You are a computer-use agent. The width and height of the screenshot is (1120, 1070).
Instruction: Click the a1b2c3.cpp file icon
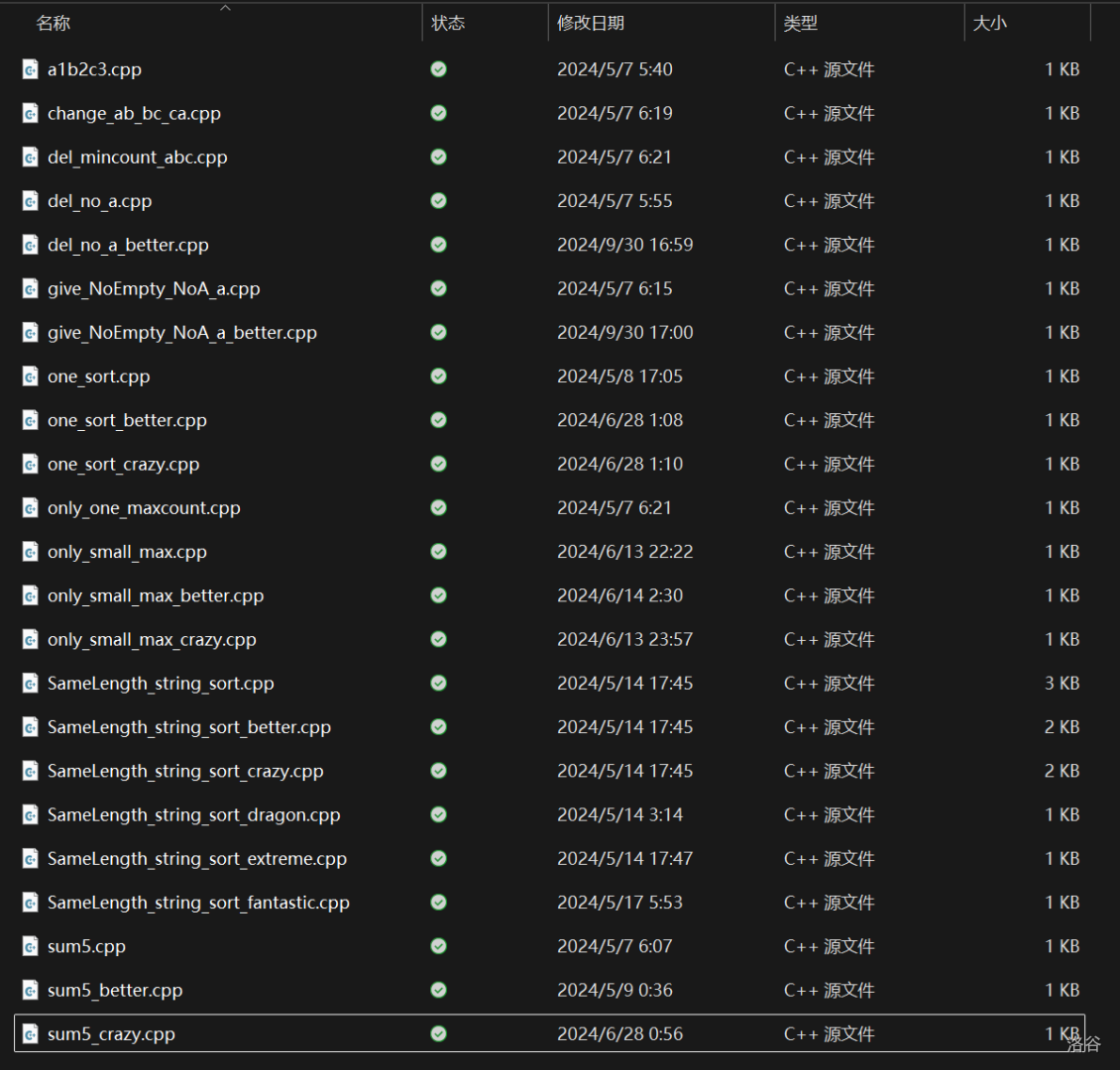click(x=31, y=69)
